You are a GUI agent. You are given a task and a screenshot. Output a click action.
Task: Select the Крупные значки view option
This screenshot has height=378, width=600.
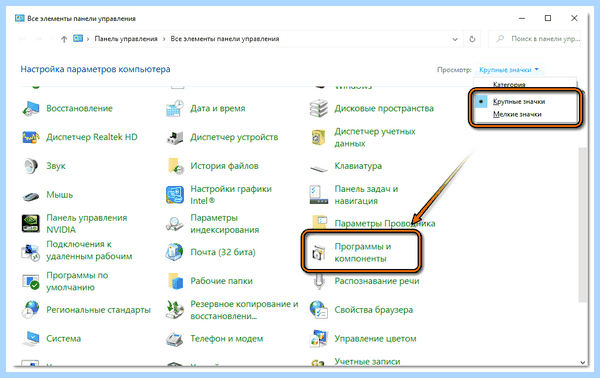(519, 102)
